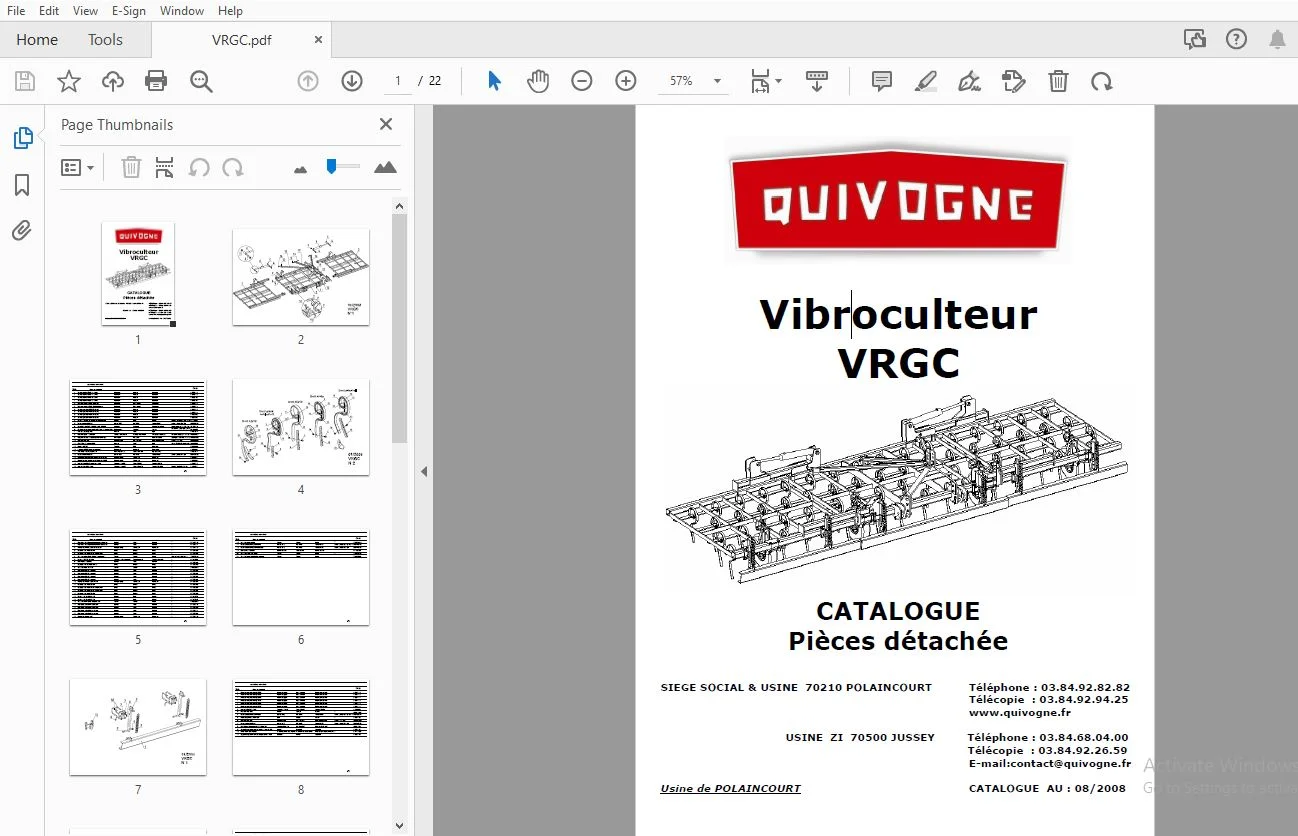Select page 8 thumbnail
Viewport: 1298px width, 836px height.
[x=301, y=727]
